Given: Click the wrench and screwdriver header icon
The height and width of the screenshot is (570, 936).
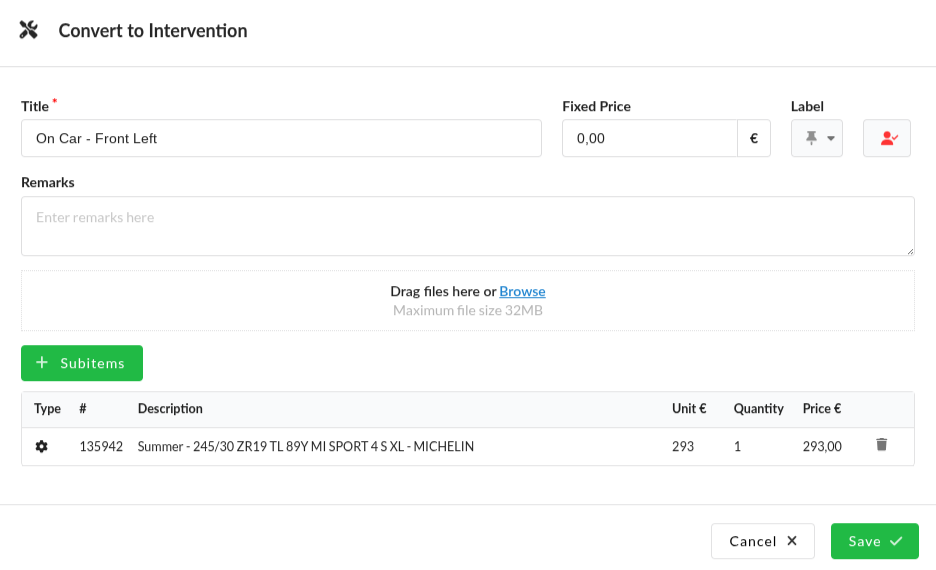Looking at the screenshot, I should pos(29,30).
